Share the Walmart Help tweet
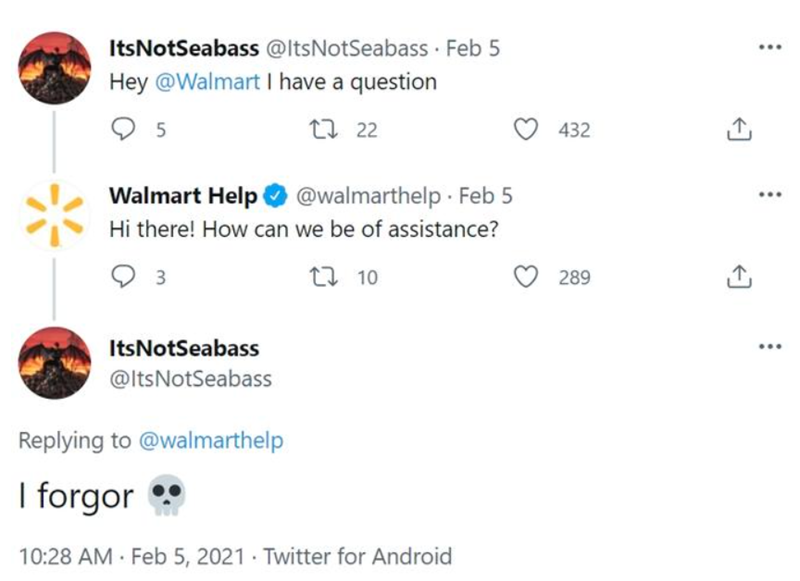This screenshot has width=800, height=581. click(737, 276)
